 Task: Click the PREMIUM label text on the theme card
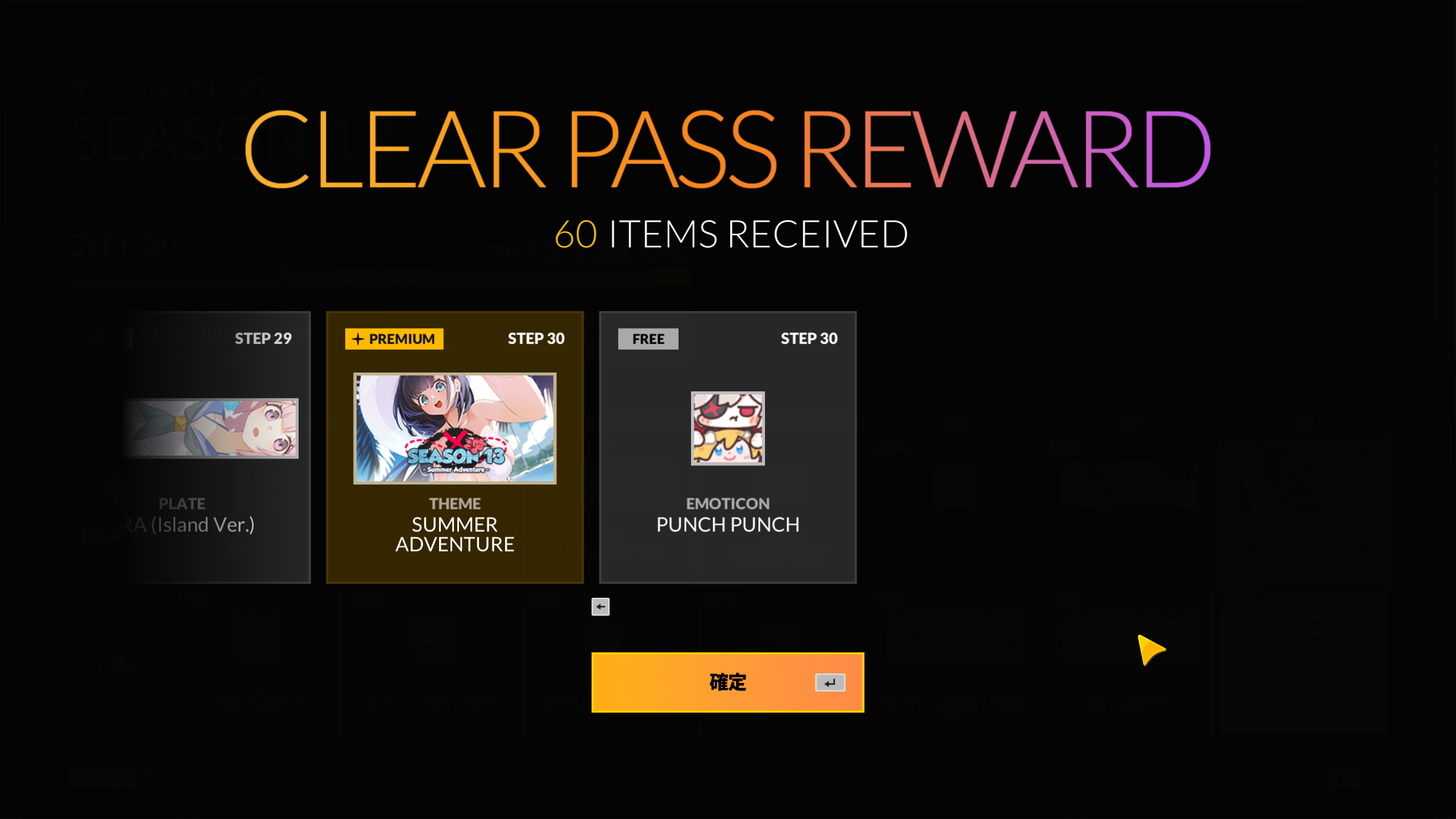tap(402, 339)
